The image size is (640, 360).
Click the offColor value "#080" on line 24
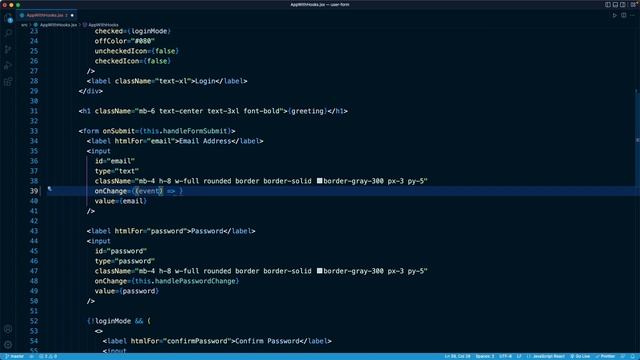pos(143,41)
